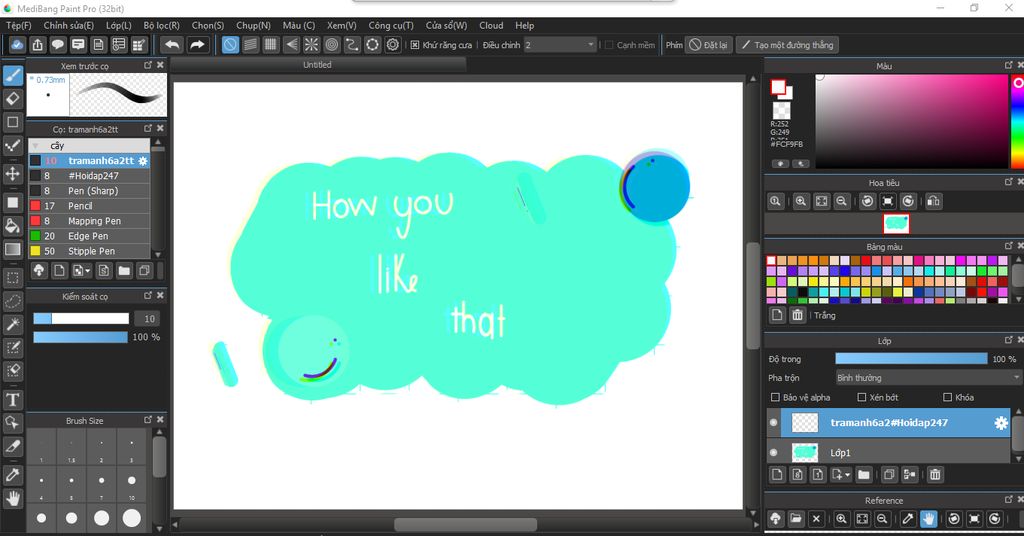Image resolution: width=1024 pixels, height=536 pixels.
Task: Select the Eraser tool
Action: coord(12,99)
